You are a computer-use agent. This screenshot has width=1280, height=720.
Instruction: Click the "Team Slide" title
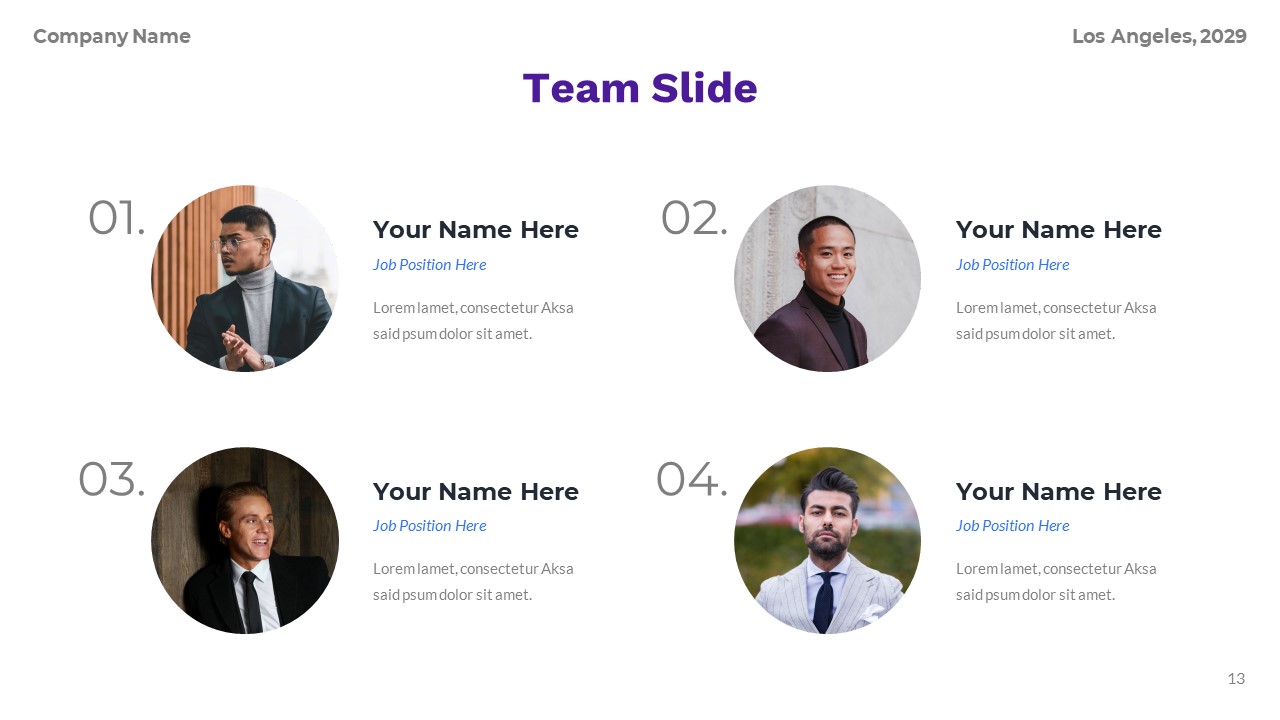[x=640, y=88]
